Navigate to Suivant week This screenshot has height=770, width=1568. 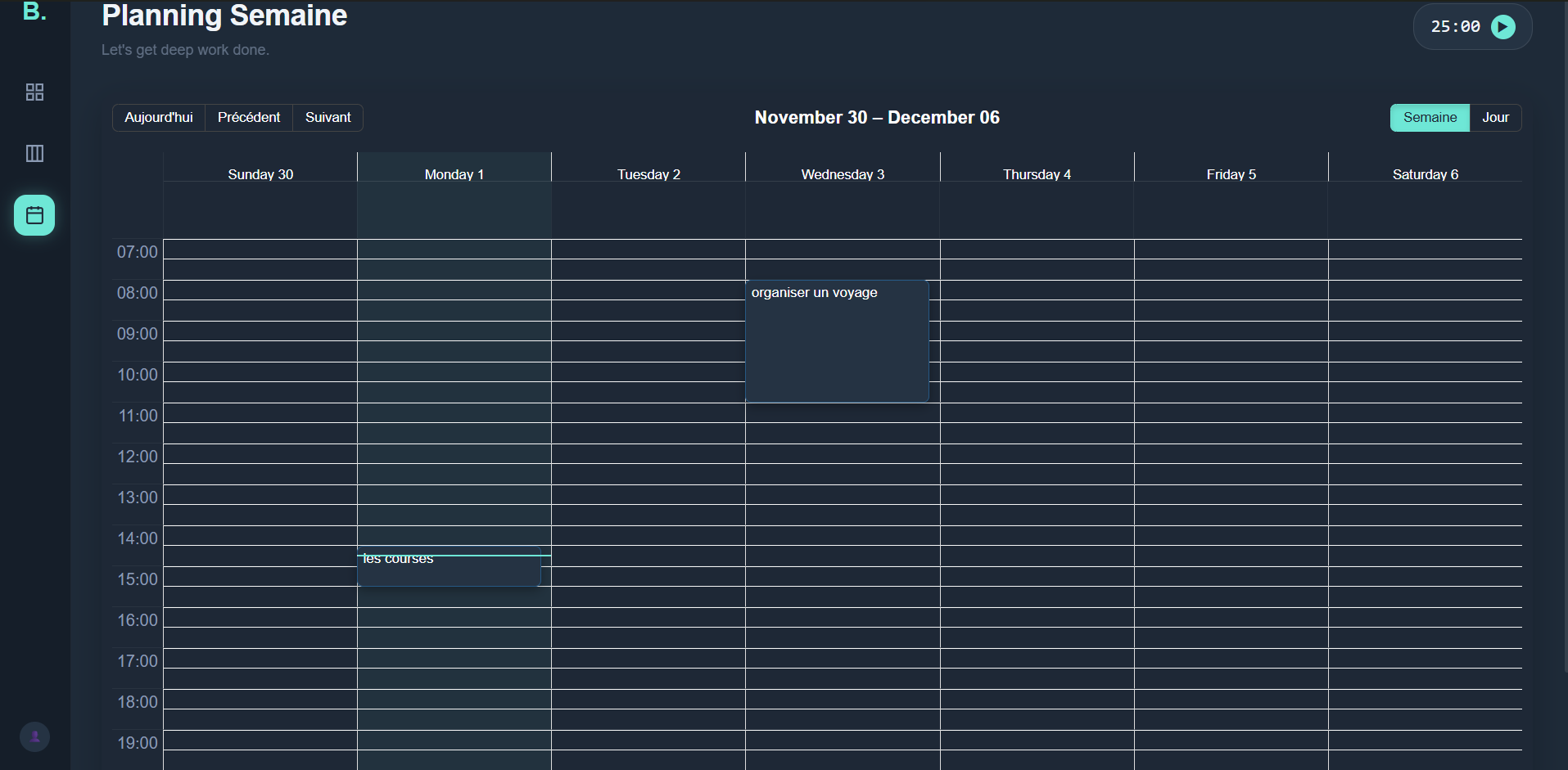tap(328, 118)
